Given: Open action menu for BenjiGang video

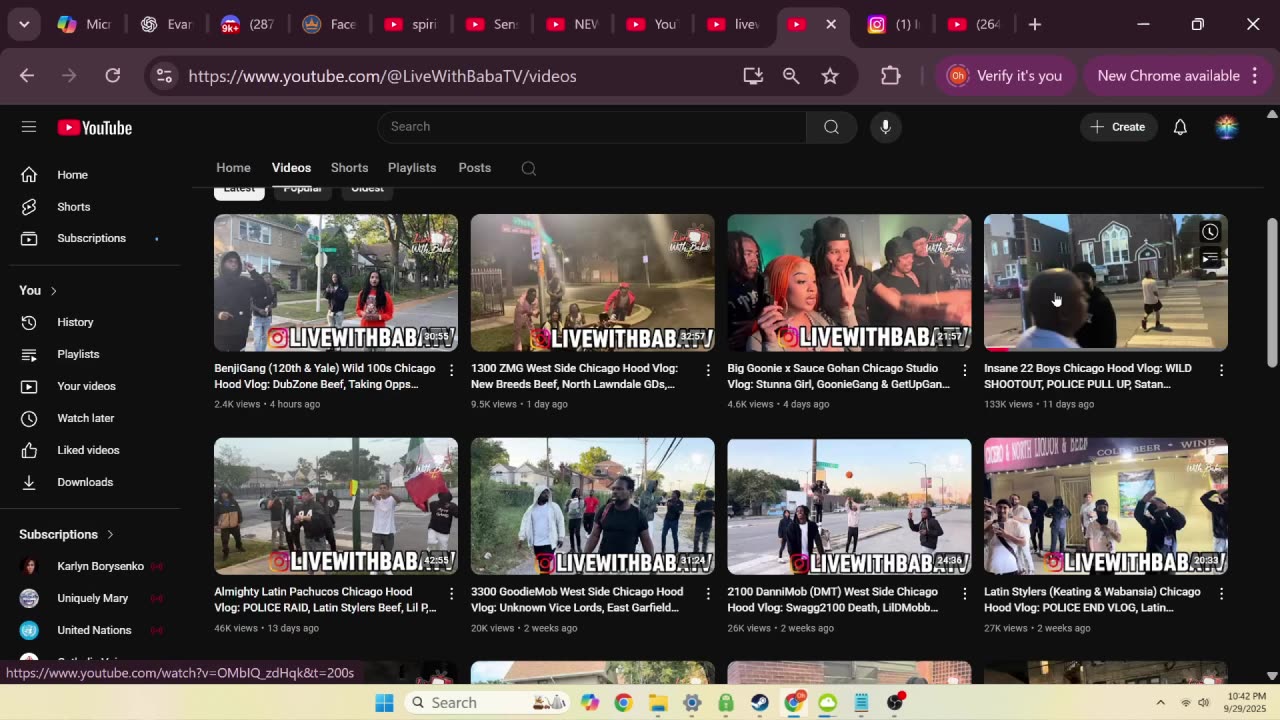Looking at the screenshot, I should [x=452, y=370].
